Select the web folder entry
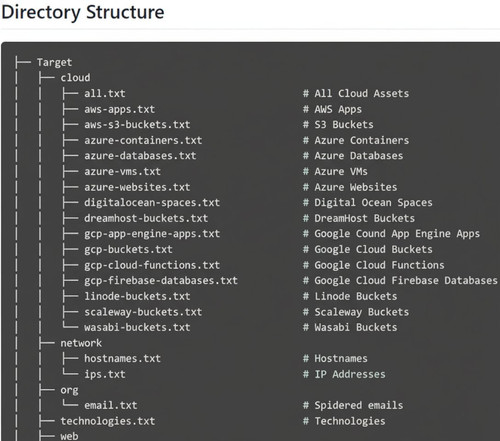 tap(69, 436)
